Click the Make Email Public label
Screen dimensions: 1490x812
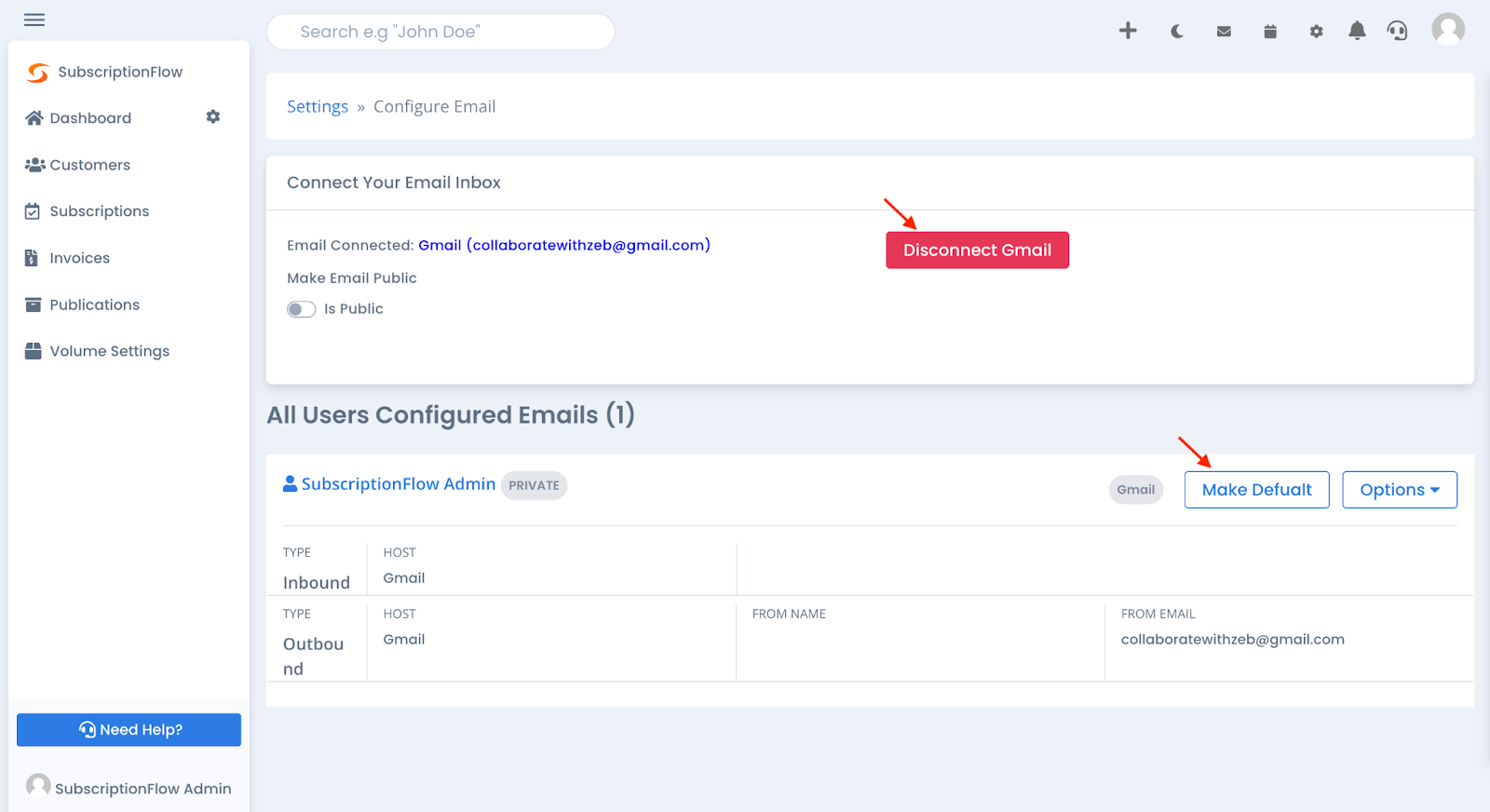[352, 277]
